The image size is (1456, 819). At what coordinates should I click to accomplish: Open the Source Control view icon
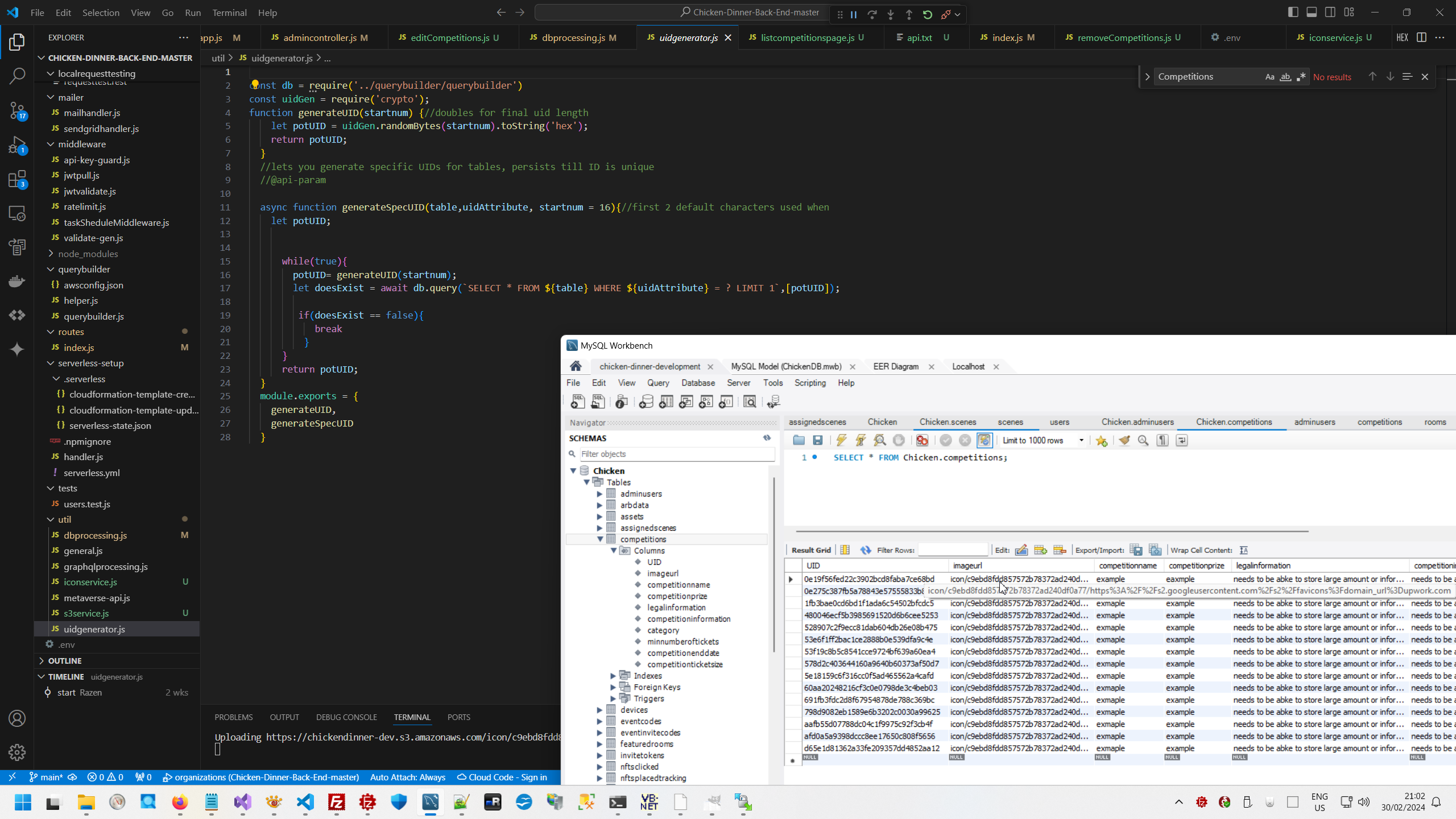point(17,110)
